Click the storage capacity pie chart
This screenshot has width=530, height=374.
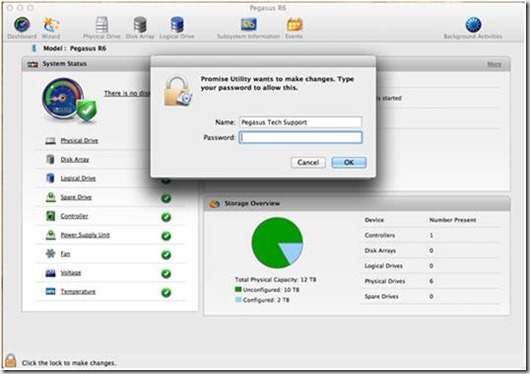pos(277,243)
